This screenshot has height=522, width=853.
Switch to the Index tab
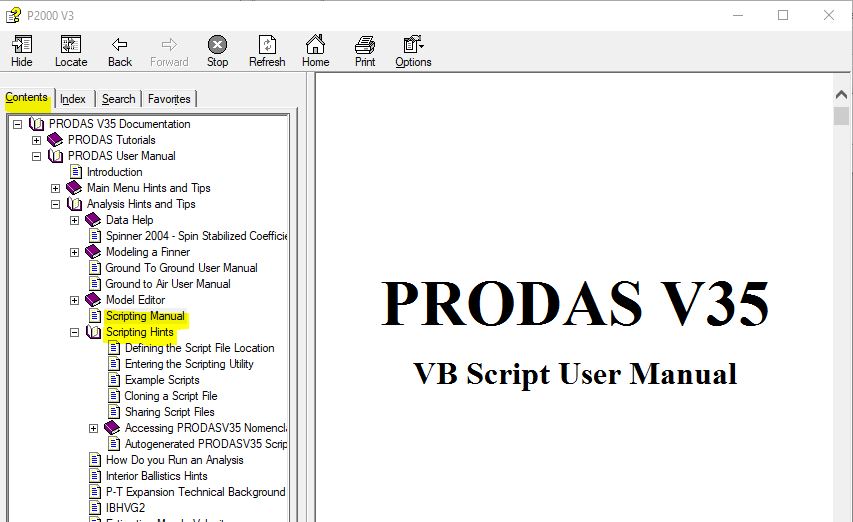pyautogui.click(x=73, y=99)
